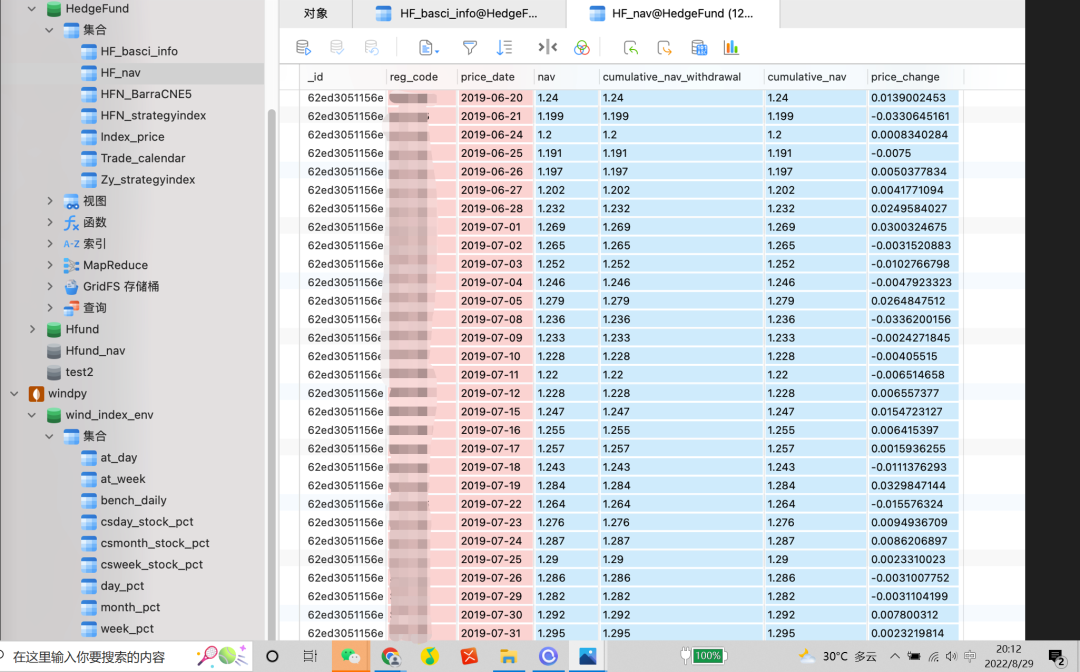Viewport: 1080px width, 672px height.
Task: Expand the 函数 node
Action: pyautogui.click(x=50, y=222)
